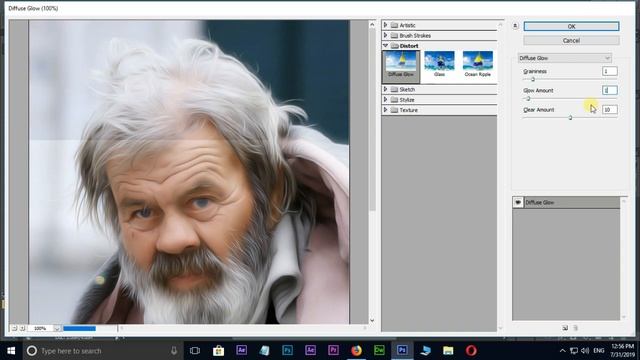Select the Diffuse Glow effect layer row
This screenshot has height=360, width=640.
click(x=567, y=202)
